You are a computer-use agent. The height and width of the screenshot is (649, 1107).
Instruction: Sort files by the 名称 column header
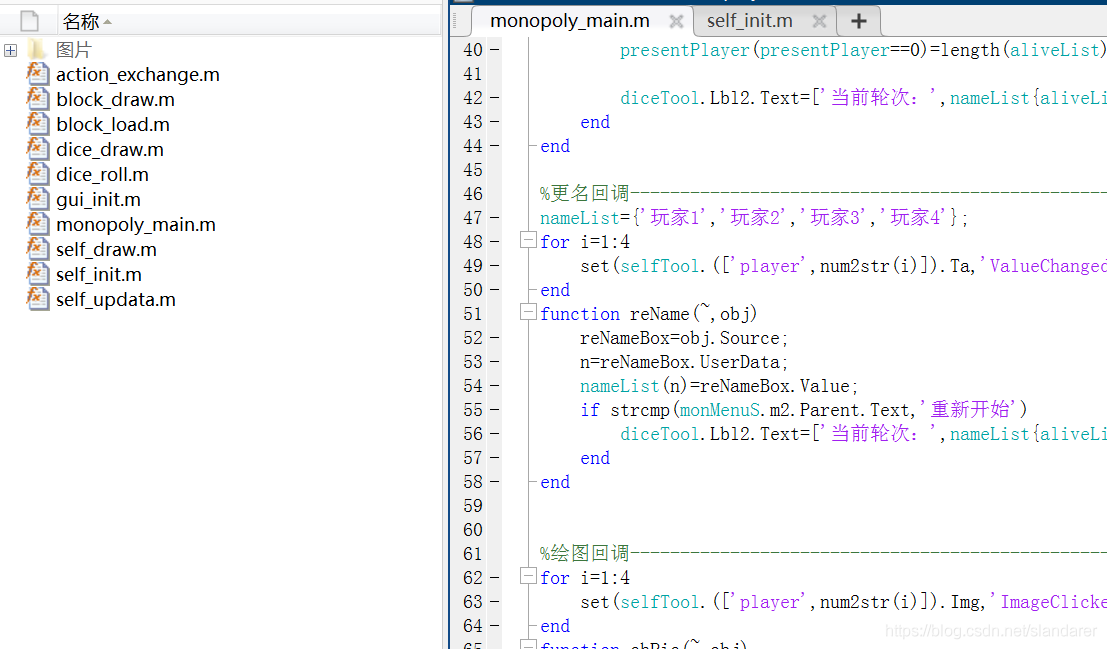pyautogui.click(x=87, y=21)
